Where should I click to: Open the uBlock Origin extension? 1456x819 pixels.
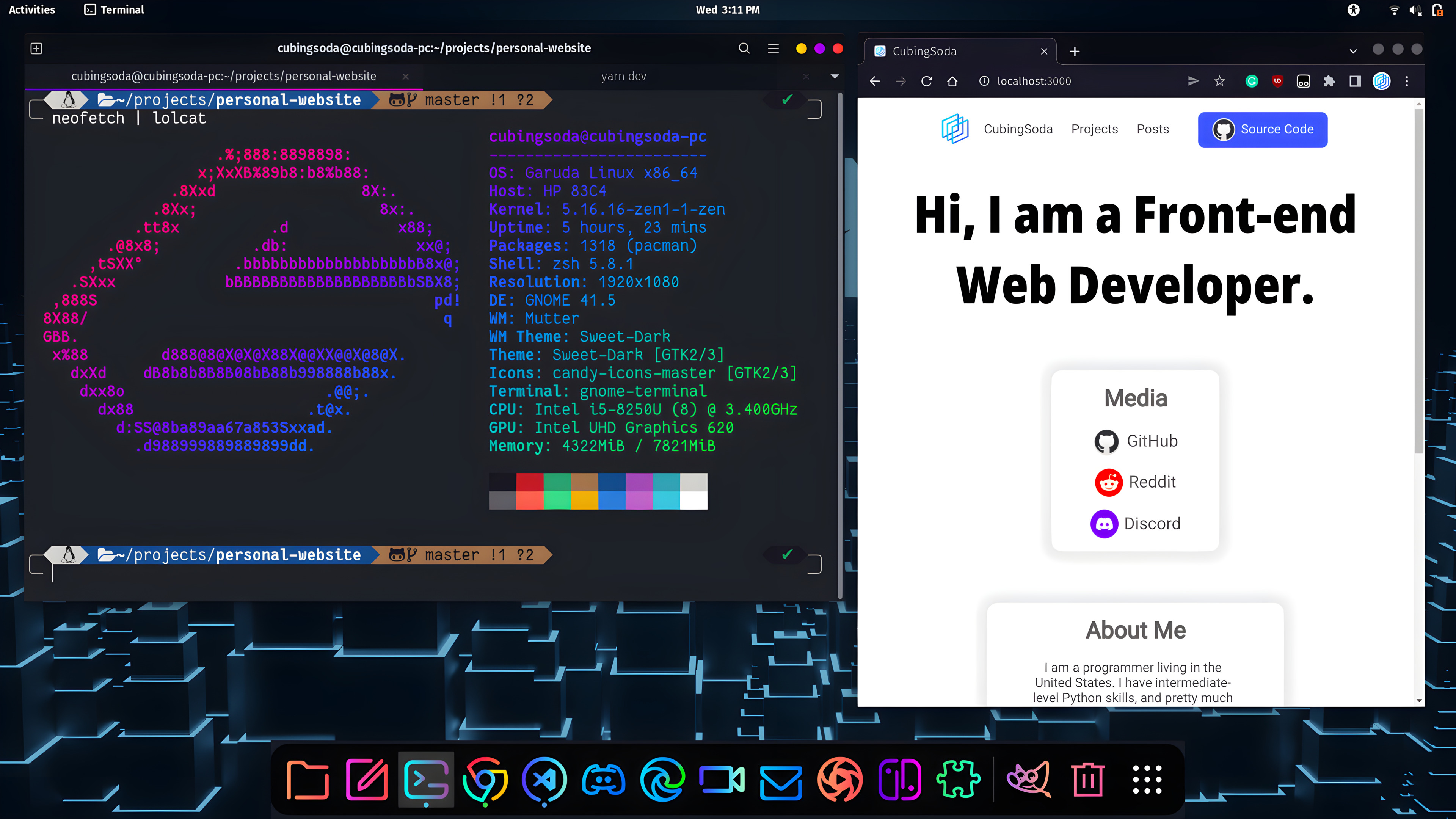point(1277,82)
